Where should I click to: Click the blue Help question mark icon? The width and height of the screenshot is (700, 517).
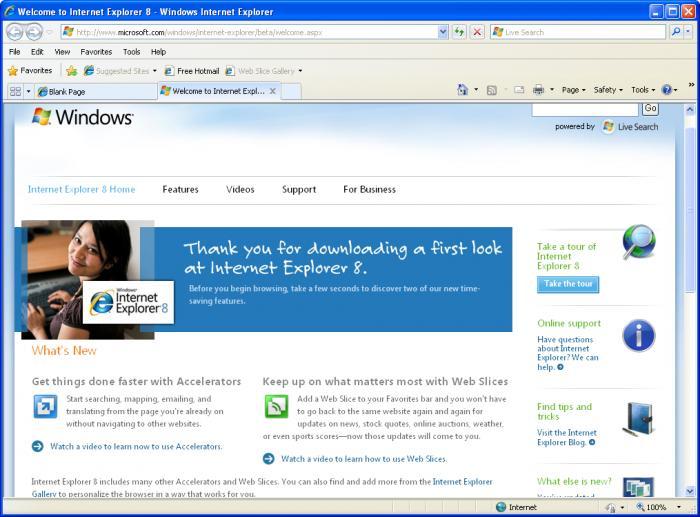667,90
